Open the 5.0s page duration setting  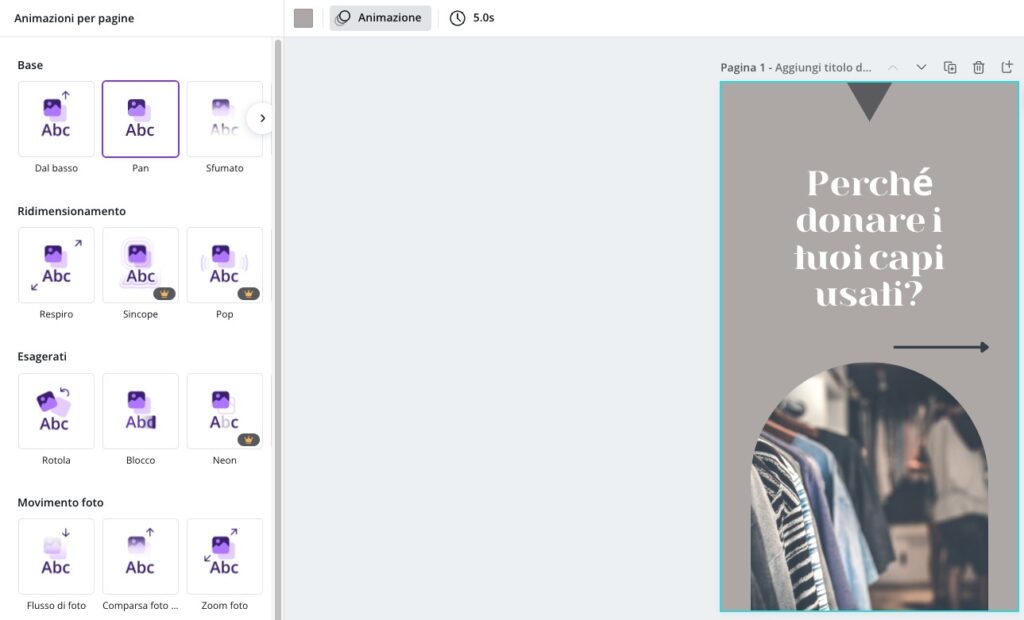[472, 18]
